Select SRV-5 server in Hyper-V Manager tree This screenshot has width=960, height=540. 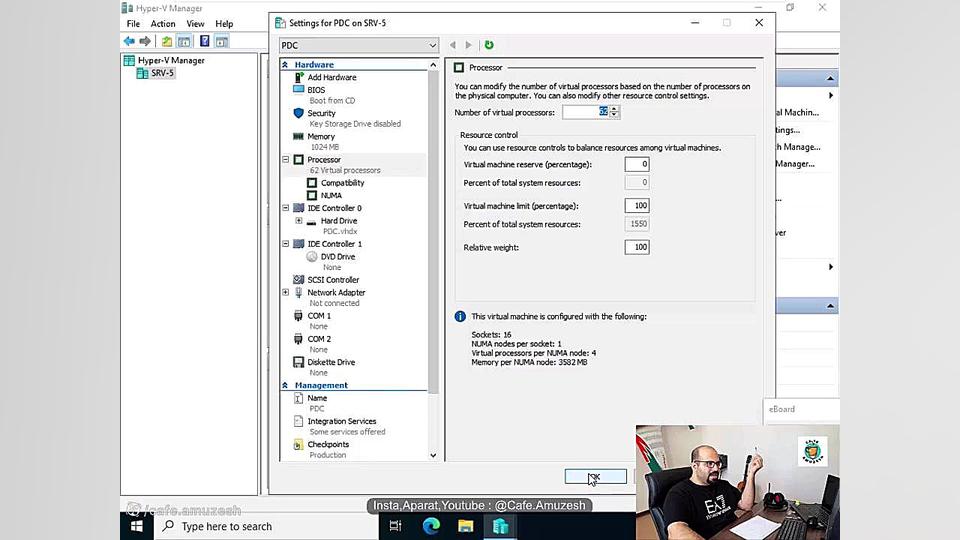pyautogui.click(x=163, y=73)
